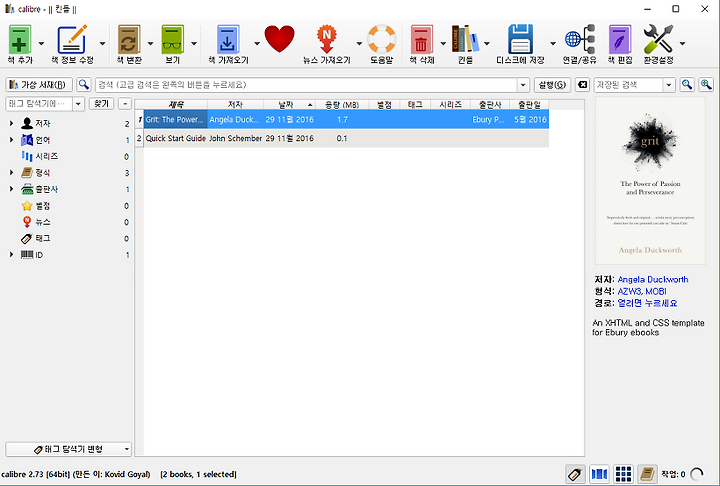Click the jobs (작업: 0) spinner indicator

click(x=697, y=474)
